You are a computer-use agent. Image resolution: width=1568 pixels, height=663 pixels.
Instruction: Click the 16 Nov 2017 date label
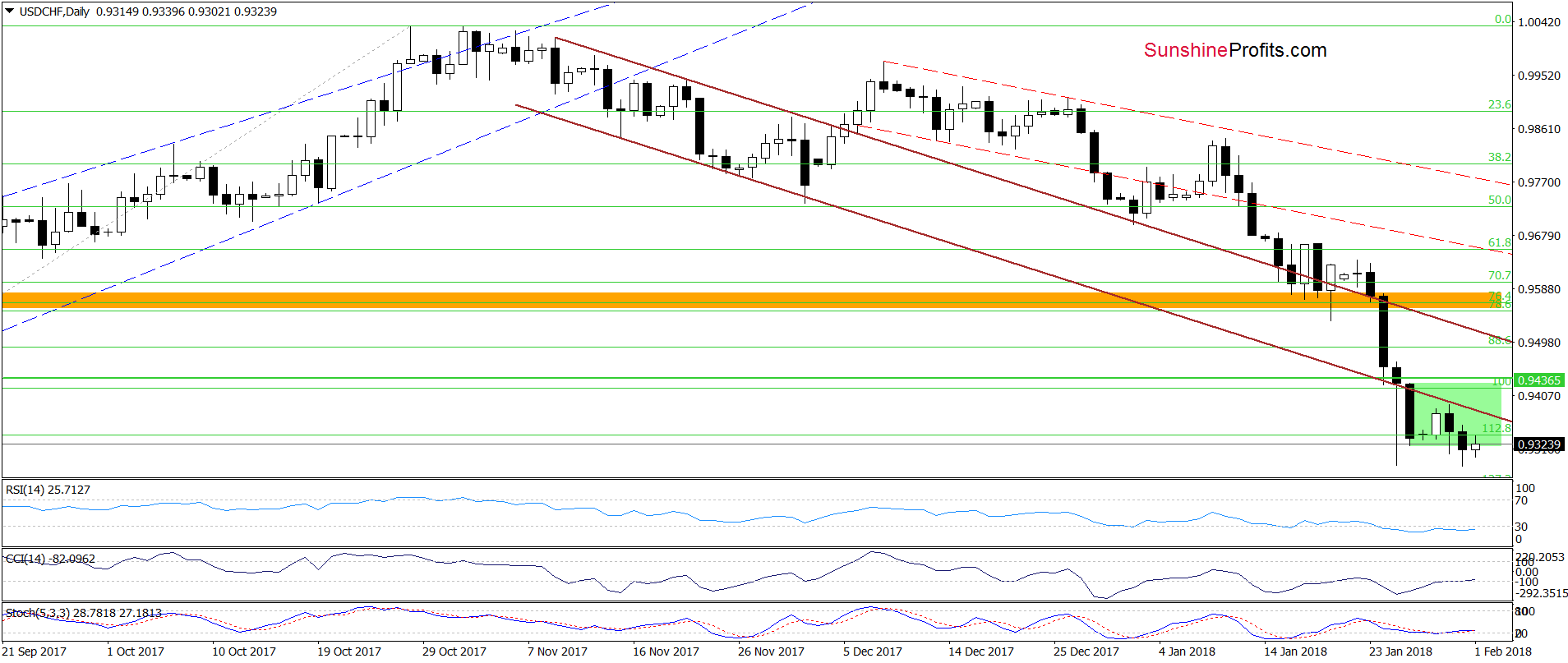666,651
